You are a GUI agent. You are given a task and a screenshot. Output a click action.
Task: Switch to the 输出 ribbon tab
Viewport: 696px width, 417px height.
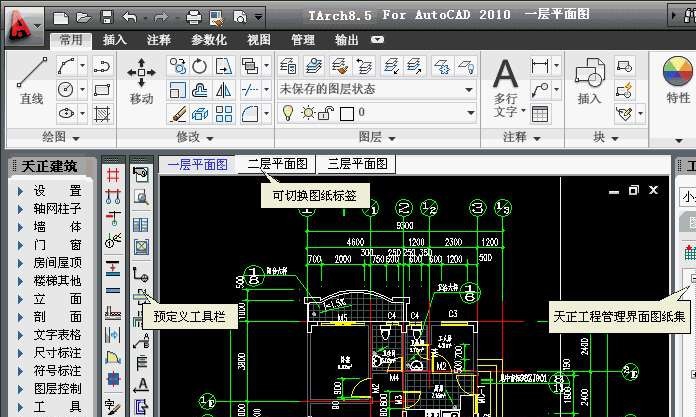tap(347, 40)
